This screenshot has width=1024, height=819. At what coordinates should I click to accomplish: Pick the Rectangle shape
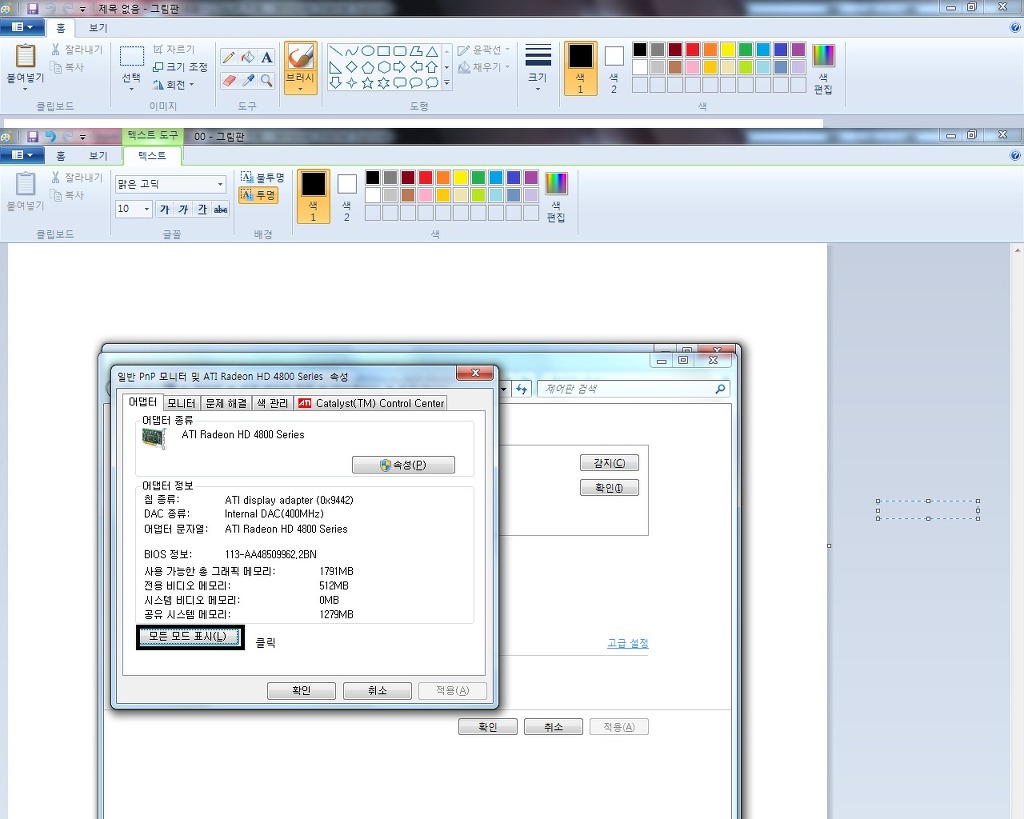tap(384, 51)
